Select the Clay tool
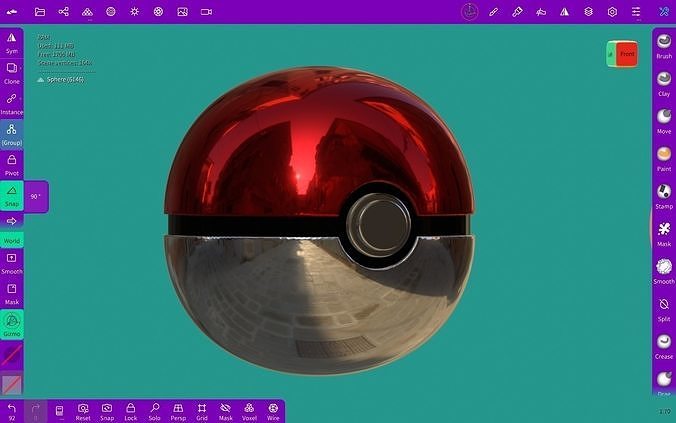The width and height of the screenshot is (676, 423). [664, 84]
